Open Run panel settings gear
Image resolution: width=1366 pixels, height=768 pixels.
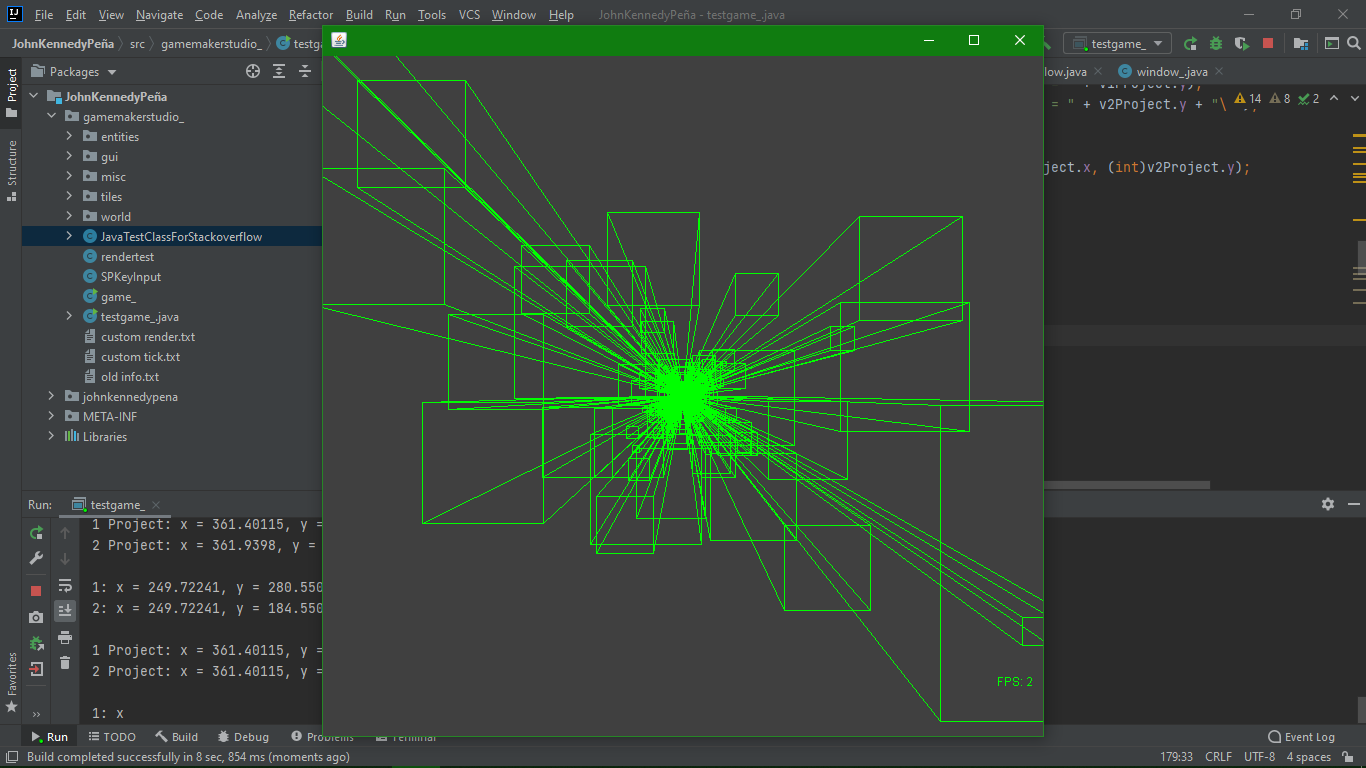pyautogui.click(x=1328, y=505)
